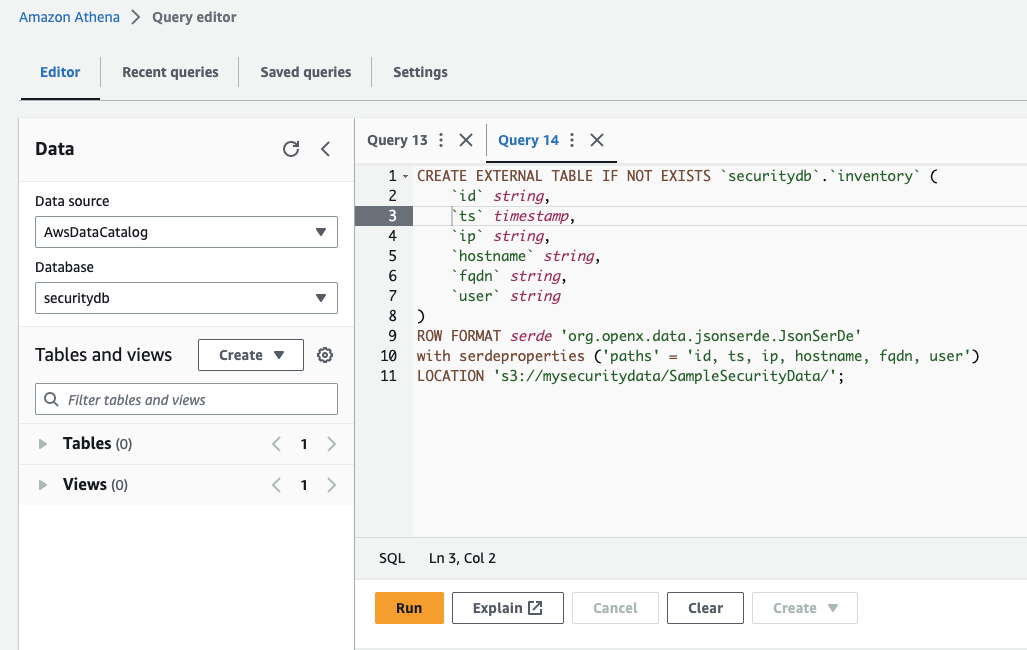The width and height of the screenshot is (1027, 650).
Task: Open the securitydb Database dropdown
Action: (185, 298)
